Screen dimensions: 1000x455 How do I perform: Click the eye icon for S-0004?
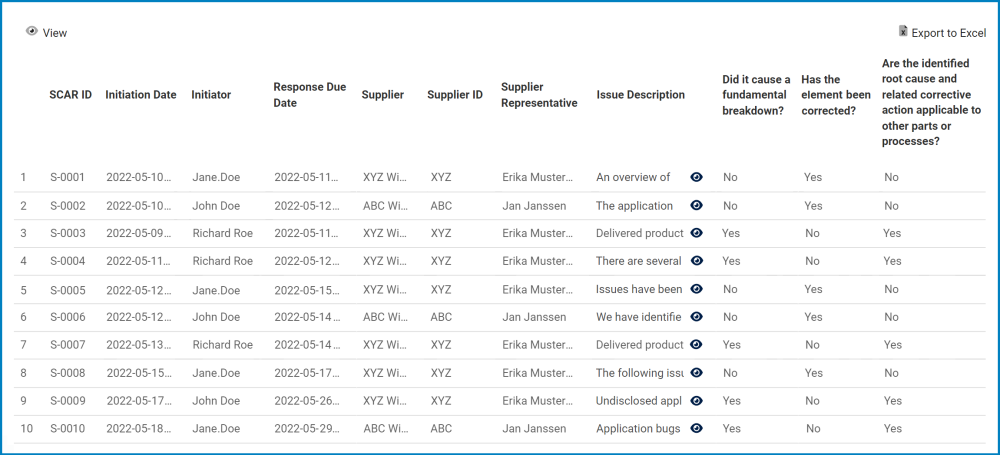point(697,261)
